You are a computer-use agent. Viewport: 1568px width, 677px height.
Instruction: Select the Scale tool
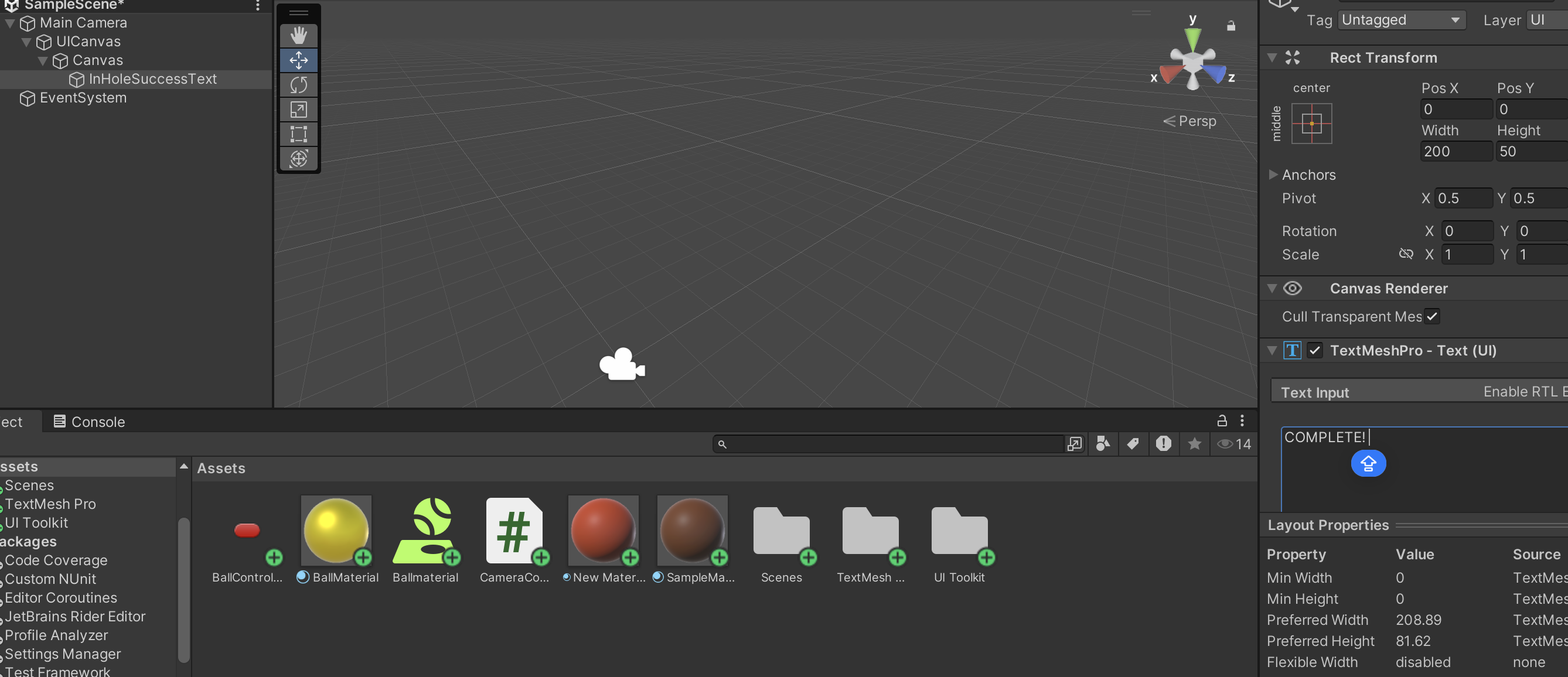(x=298, y=110)
